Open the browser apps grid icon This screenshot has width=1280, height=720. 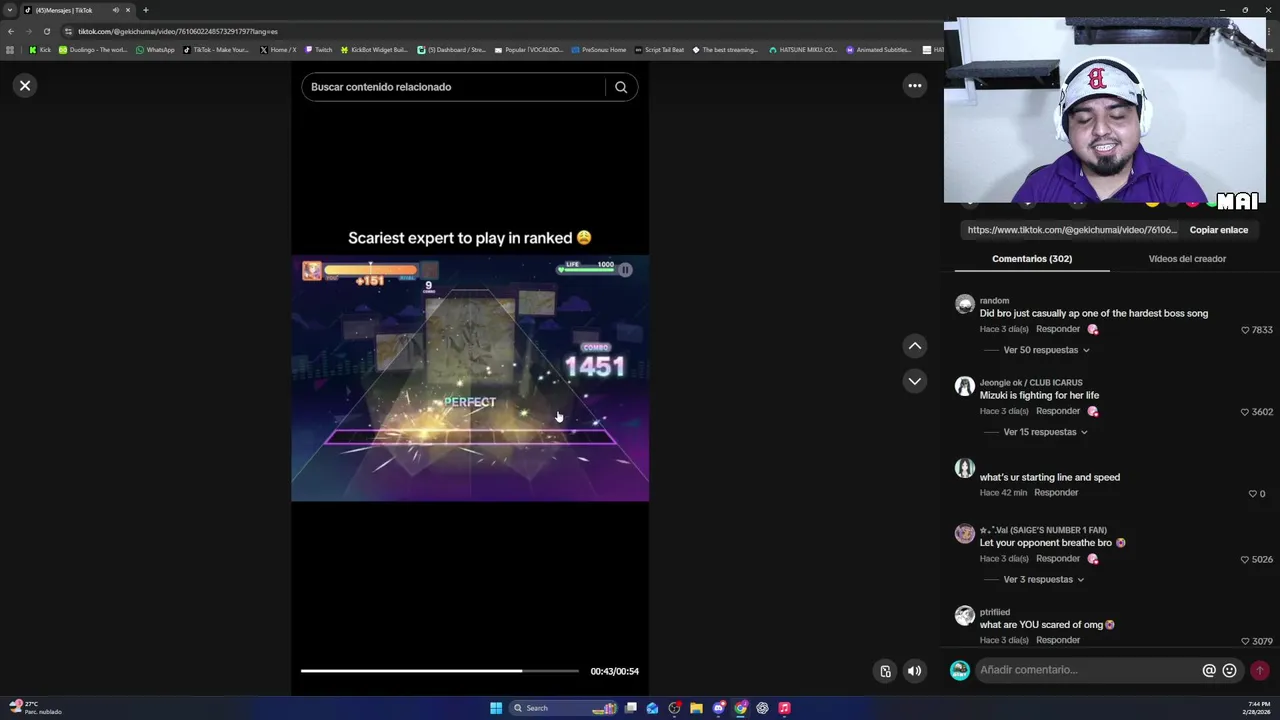click(x=10, y=50)
